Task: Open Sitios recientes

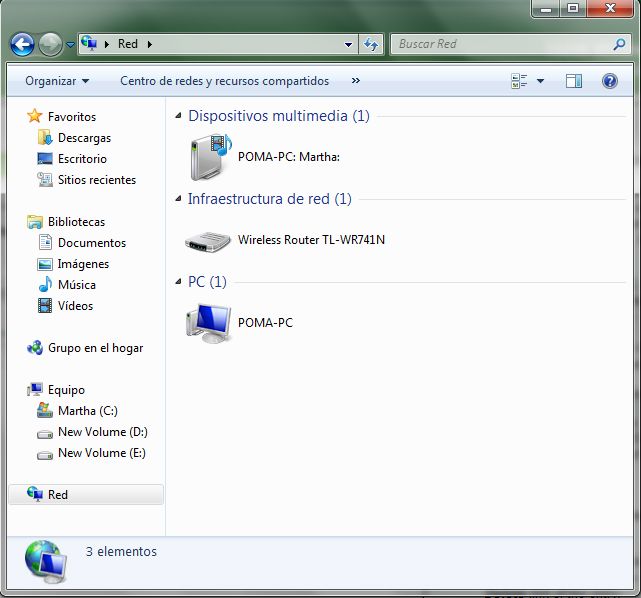Action: click(97, 180)
